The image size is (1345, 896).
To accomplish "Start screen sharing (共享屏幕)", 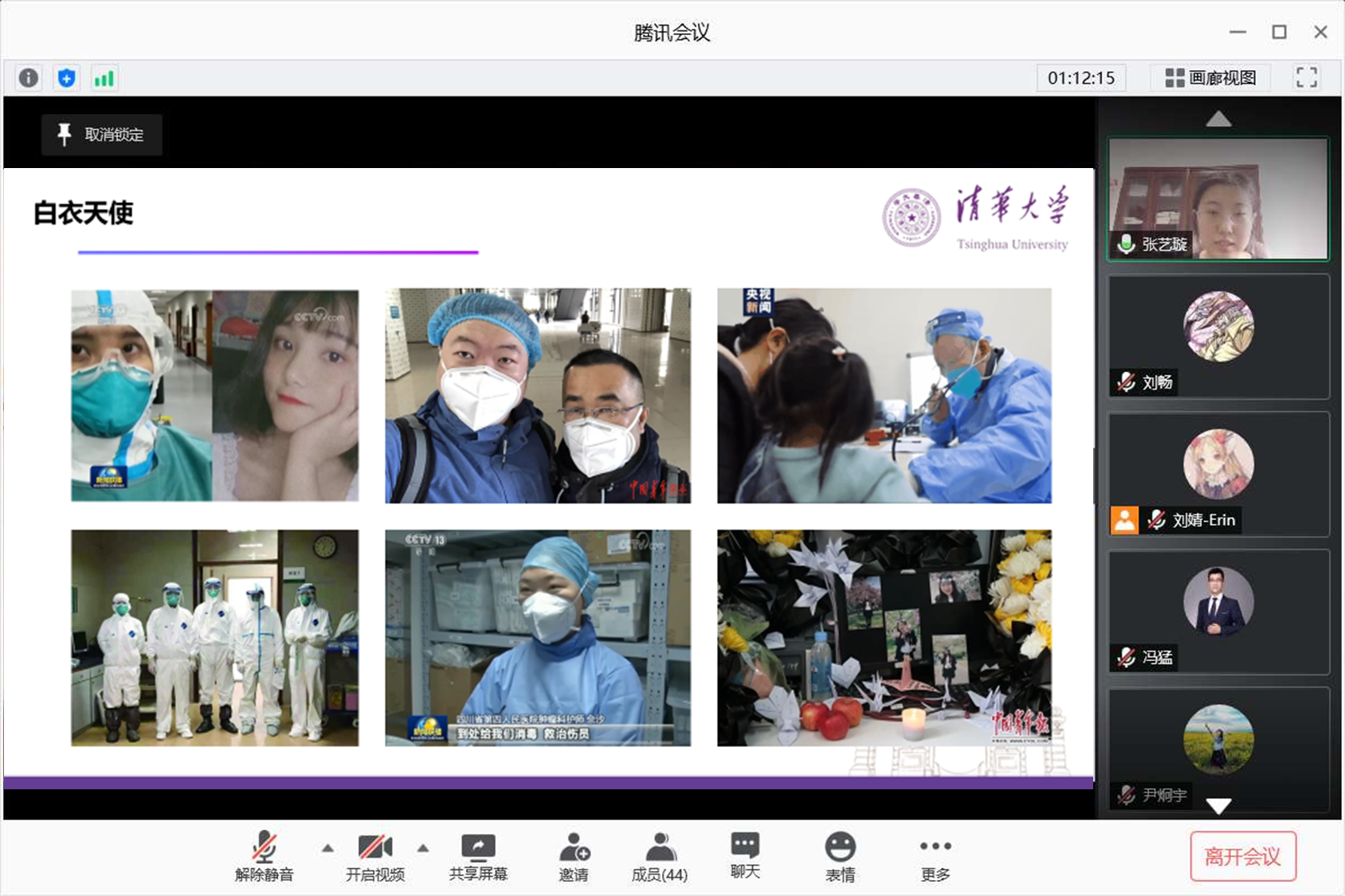I will pyautogui.click(x=478, y=857).
